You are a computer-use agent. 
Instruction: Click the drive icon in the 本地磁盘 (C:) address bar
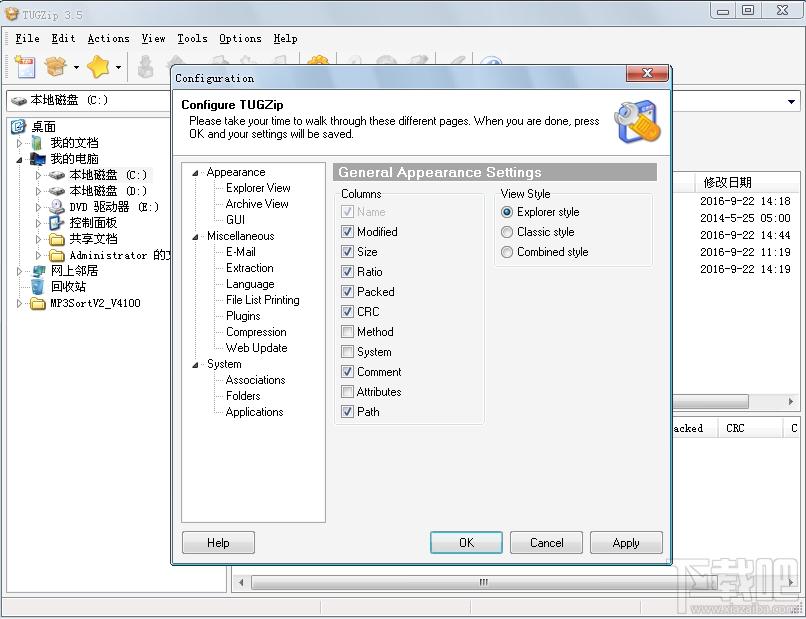tap(19, 101)
